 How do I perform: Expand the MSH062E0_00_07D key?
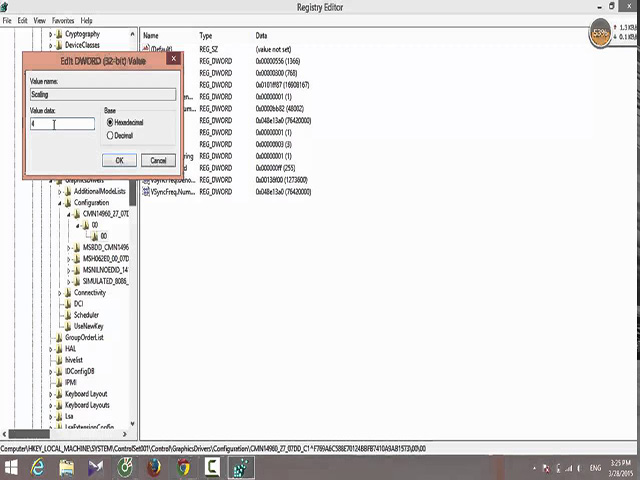pyautogui.click(x=69, y=259)
